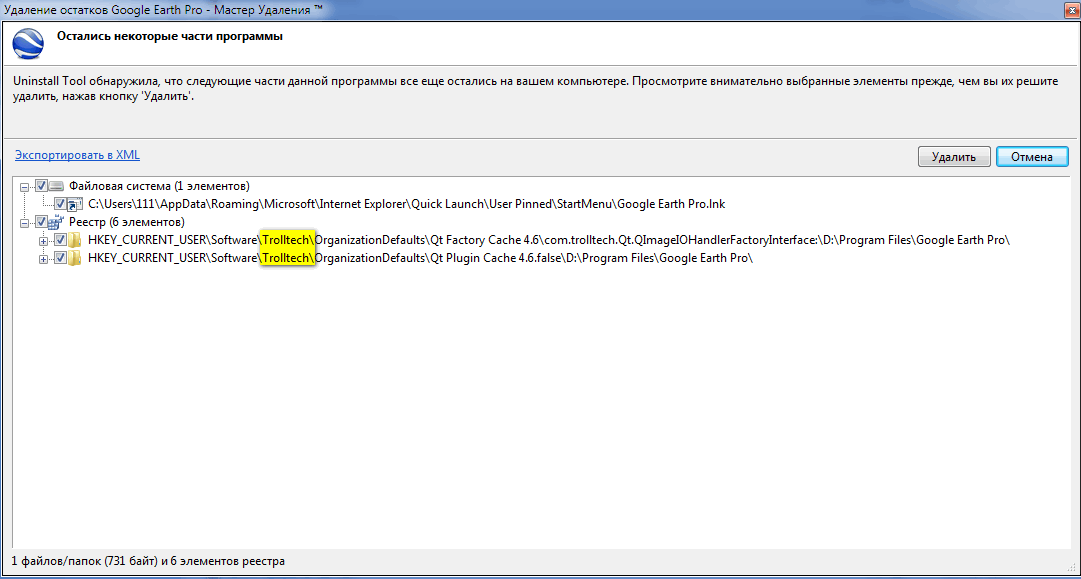Click the shortcut icon of Google Earth Pro.lnk
Image resolution: width=1081 pixels, height=579 pixels.
(75, 204)
